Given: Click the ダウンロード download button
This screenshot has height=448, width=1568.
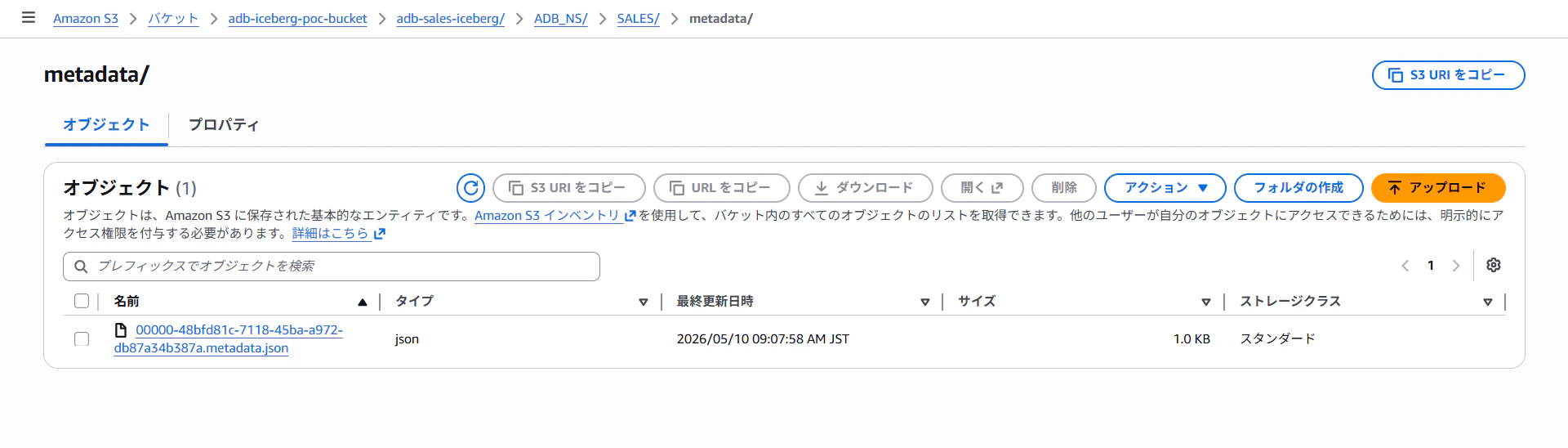Looking at the screenshot, I should 865,188.
